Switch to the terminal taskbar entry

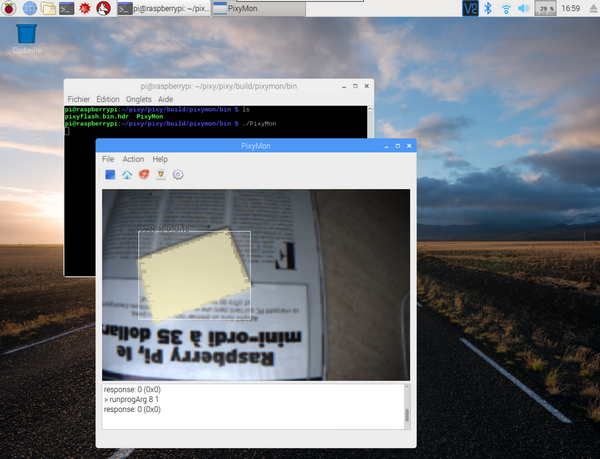163,8
